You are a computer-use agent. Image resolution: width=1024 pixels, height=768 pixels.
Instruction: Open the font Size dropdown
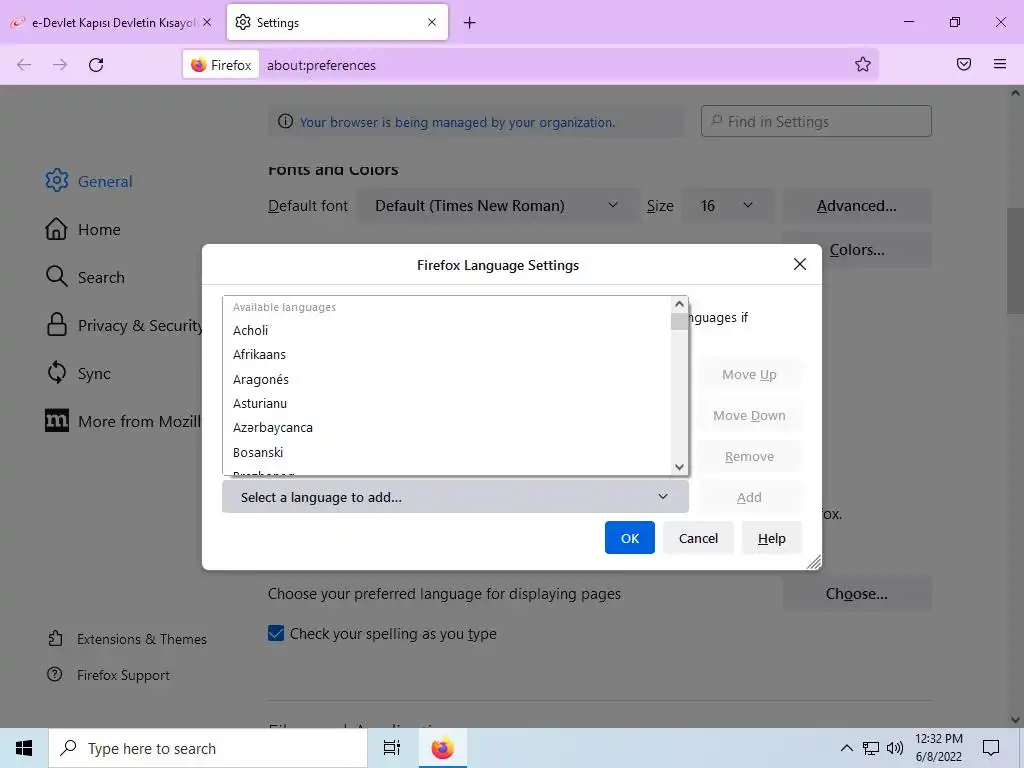tap(728, 206)
